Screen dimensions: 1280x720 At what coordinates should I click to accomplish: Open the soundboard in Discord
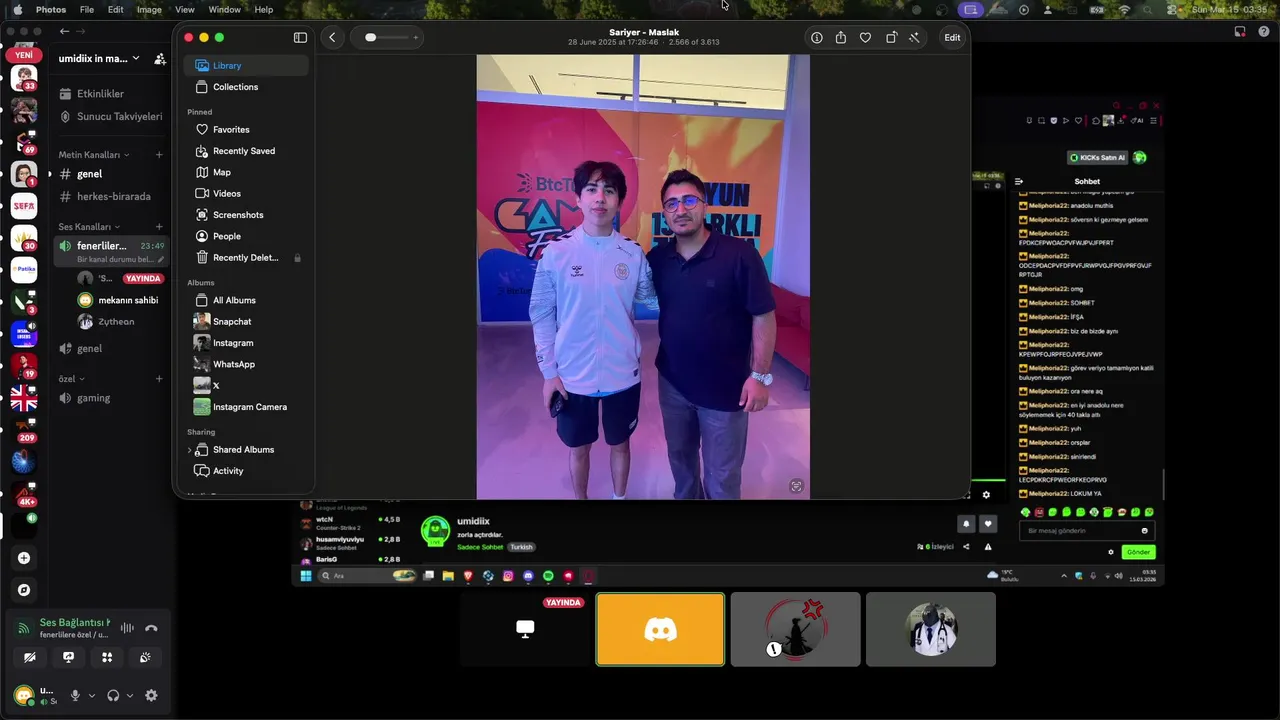(x=145, y=657)
